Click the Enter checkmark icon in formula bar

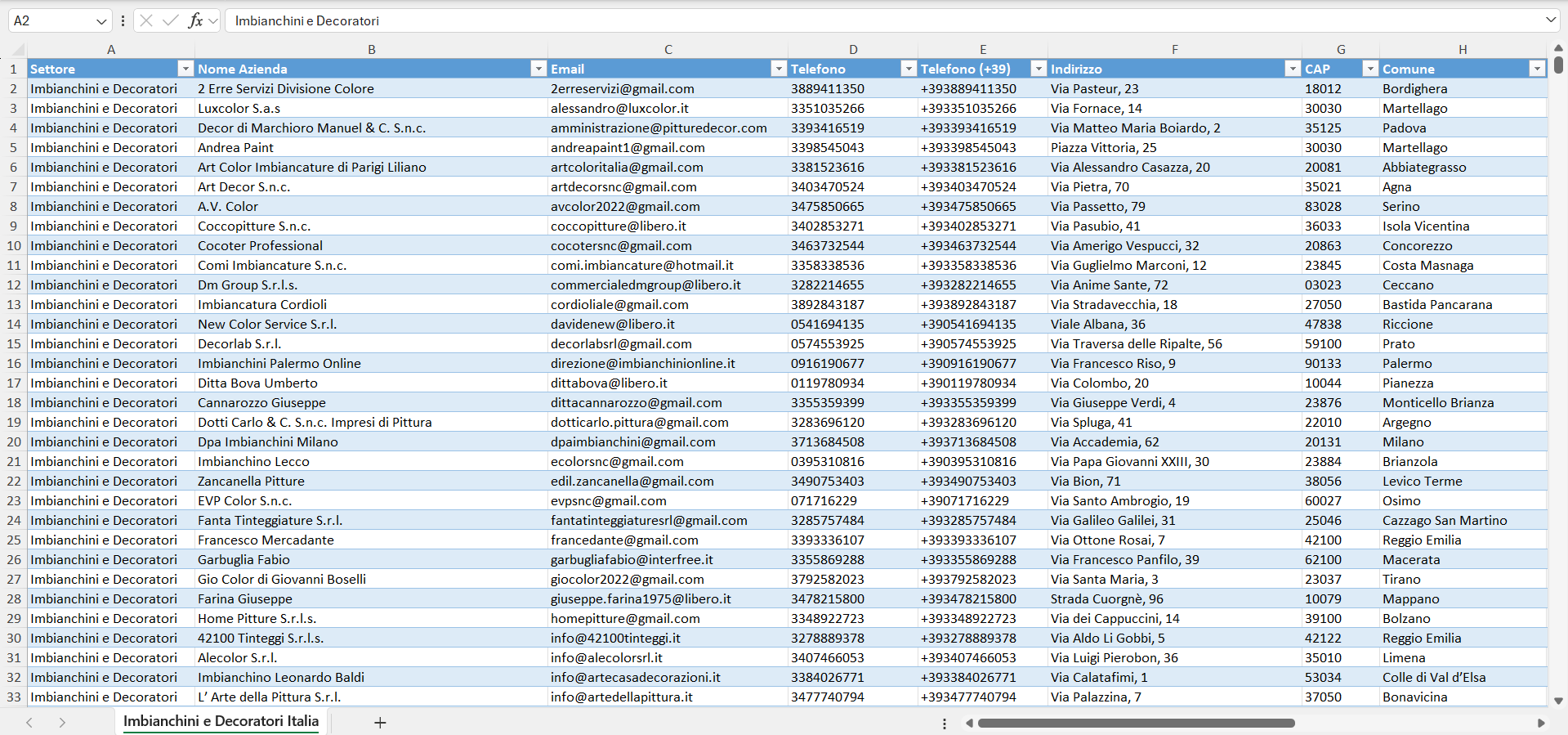pyautogui.click(x=171, y=20)
